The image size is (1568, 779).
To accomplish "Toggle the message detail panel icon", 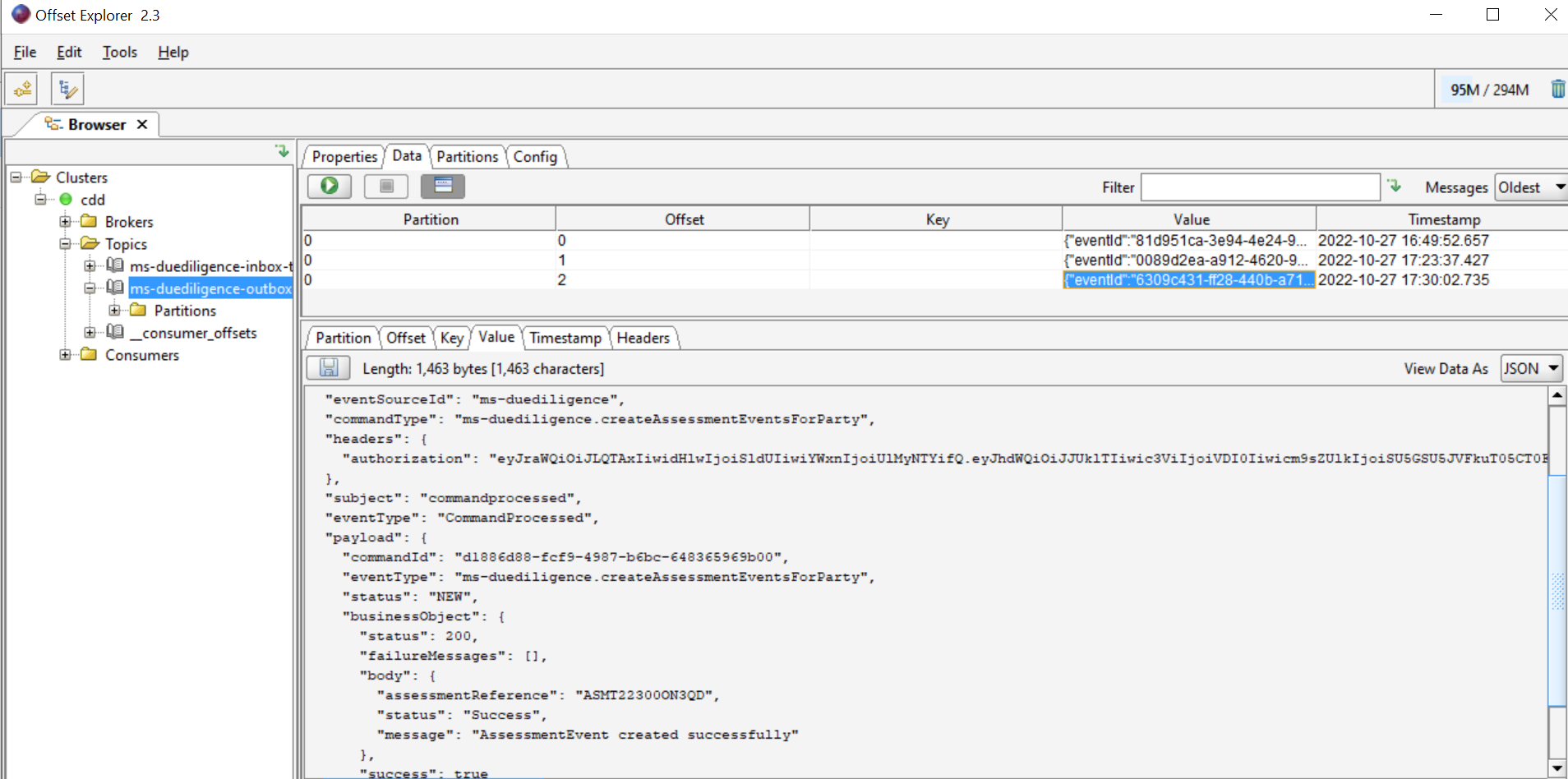I will [x=442, y=187].
